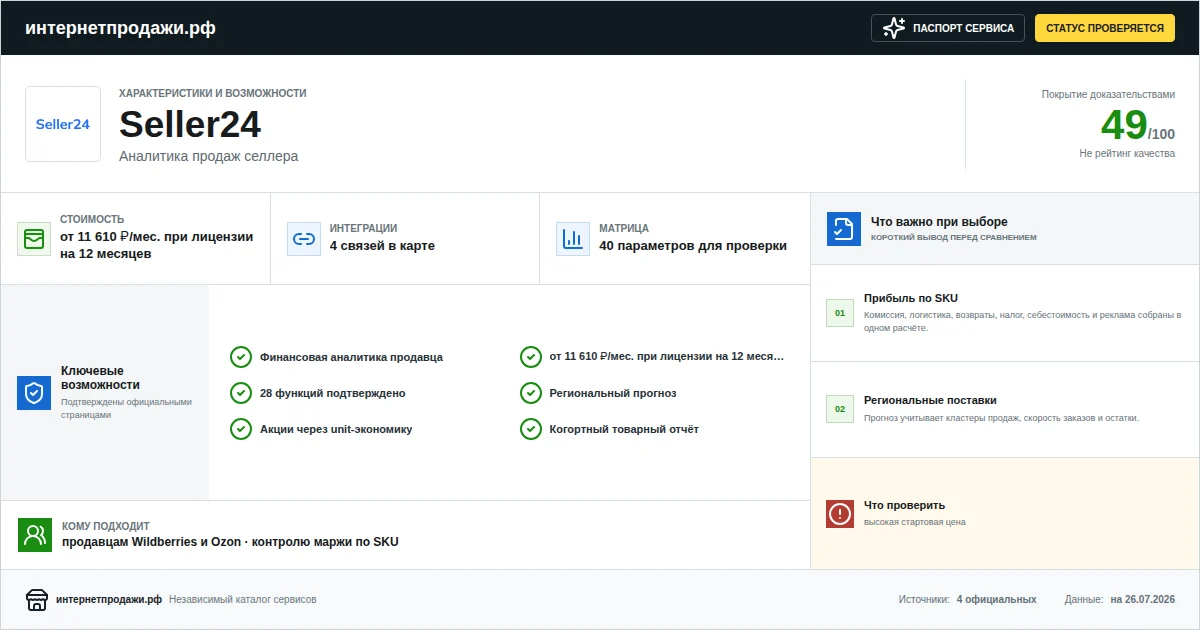Click the Региональный прогноз feature text
Image resolution: width=1200 pixels, height=630 pixels.
coord(613,393)
